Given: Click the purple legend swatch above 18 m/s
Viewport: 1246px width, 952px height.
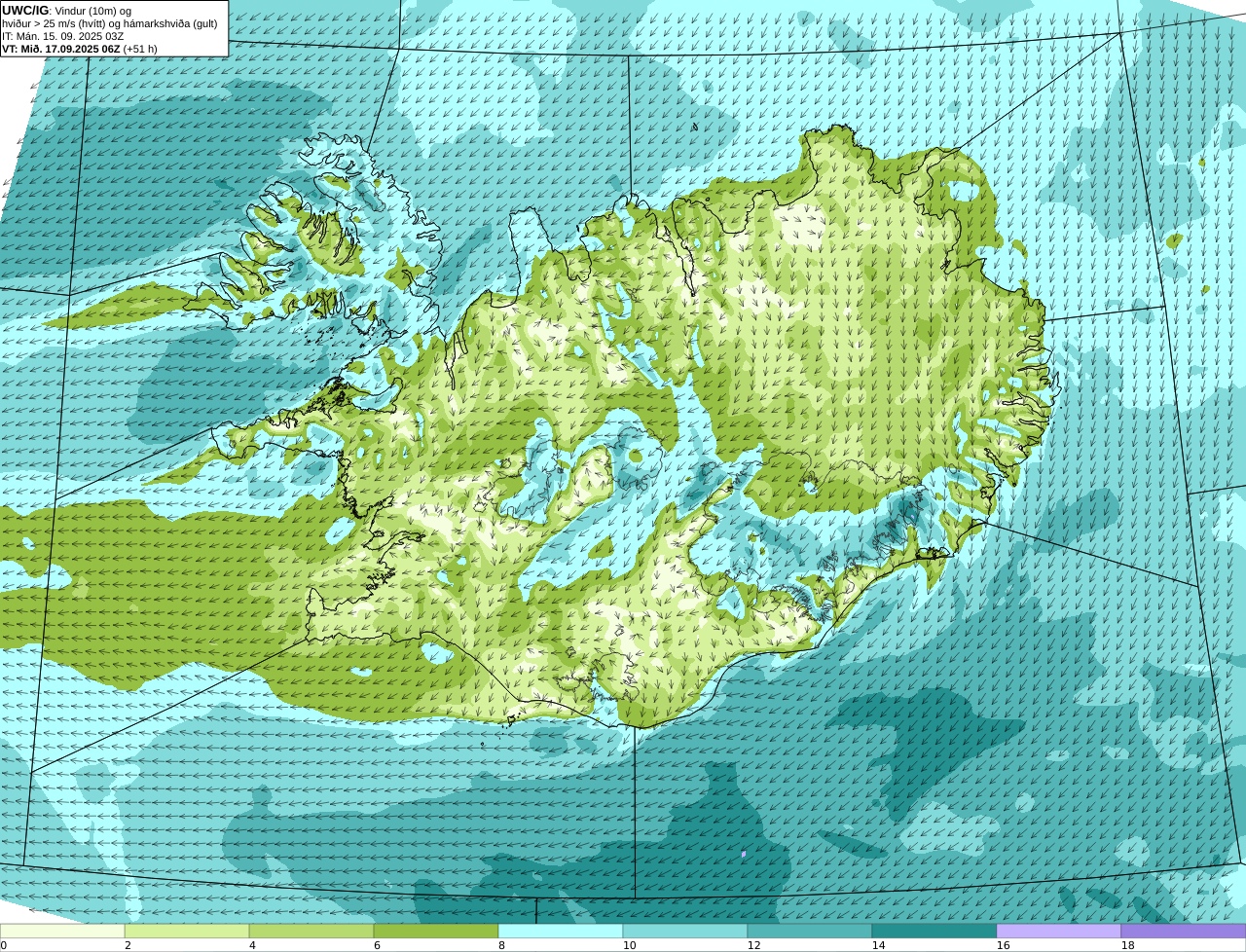Looking at the screenshot, I should click(x=1184, y=931).
